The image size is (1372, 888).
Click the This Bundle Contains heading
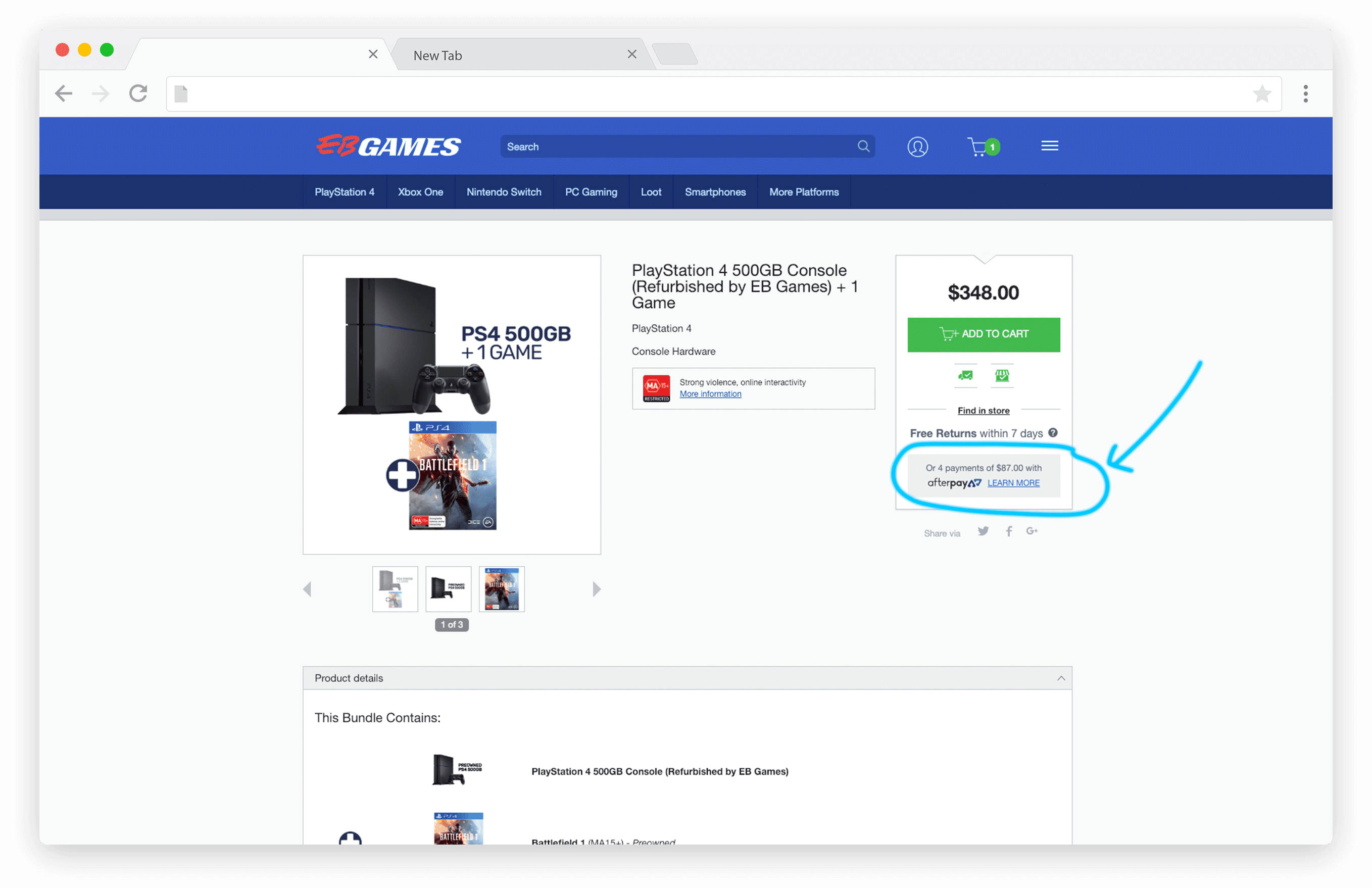click(377, 718)
